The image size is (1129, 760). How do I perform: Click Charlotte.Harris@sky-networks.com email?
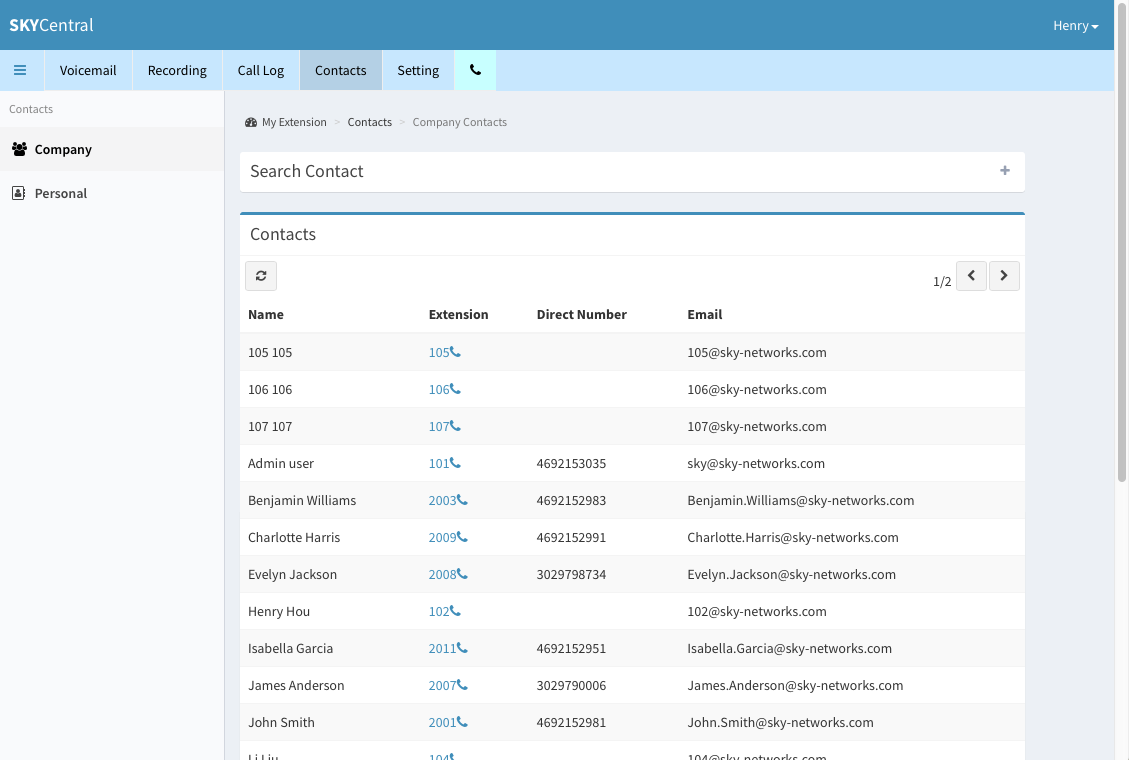coord(793,538)
